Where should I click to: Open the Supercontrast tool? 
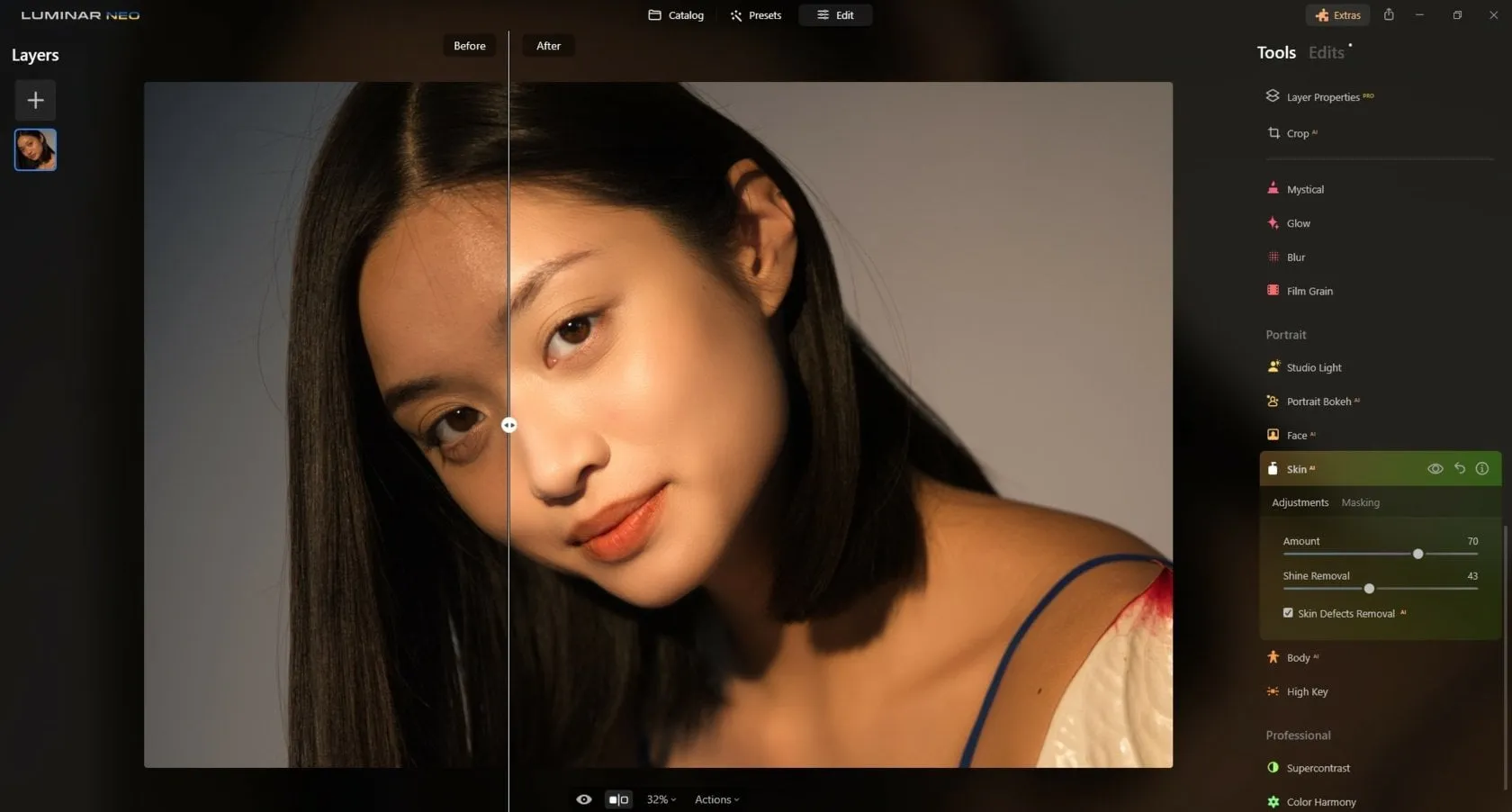pyautogui.click(x=1317, y=768)
